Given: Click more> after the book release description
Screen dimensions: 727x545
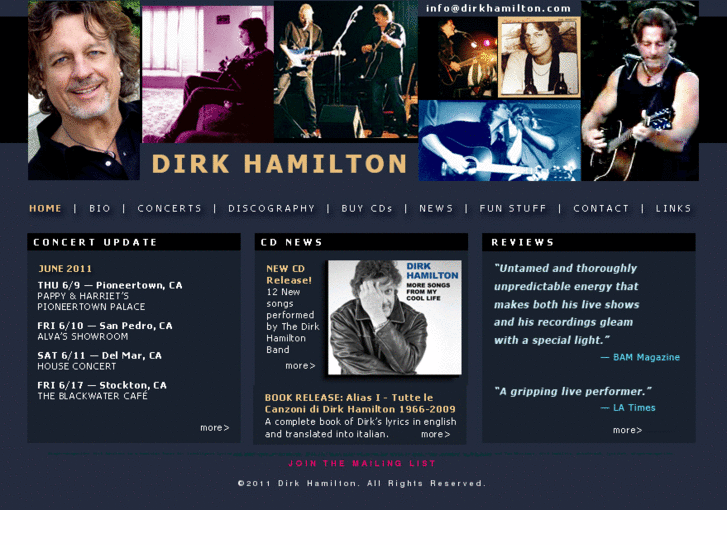Looking at the screenshot, I should pos(435,434).
